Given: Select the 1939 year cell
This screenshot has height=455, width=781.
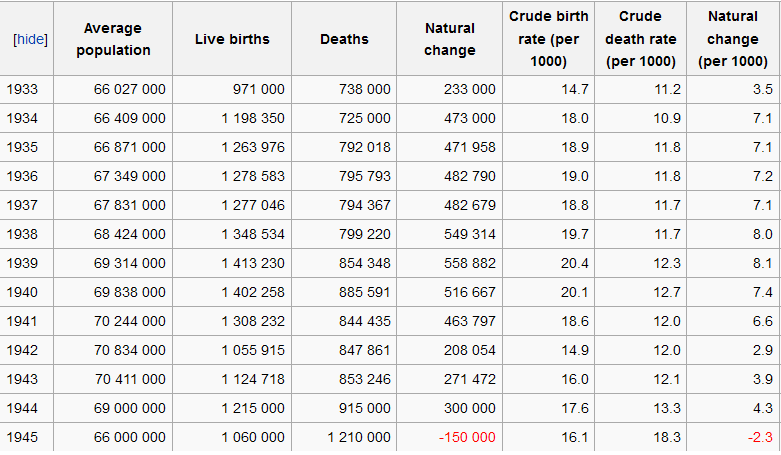Looking at the screenshot, I should (x=22, y=263).
